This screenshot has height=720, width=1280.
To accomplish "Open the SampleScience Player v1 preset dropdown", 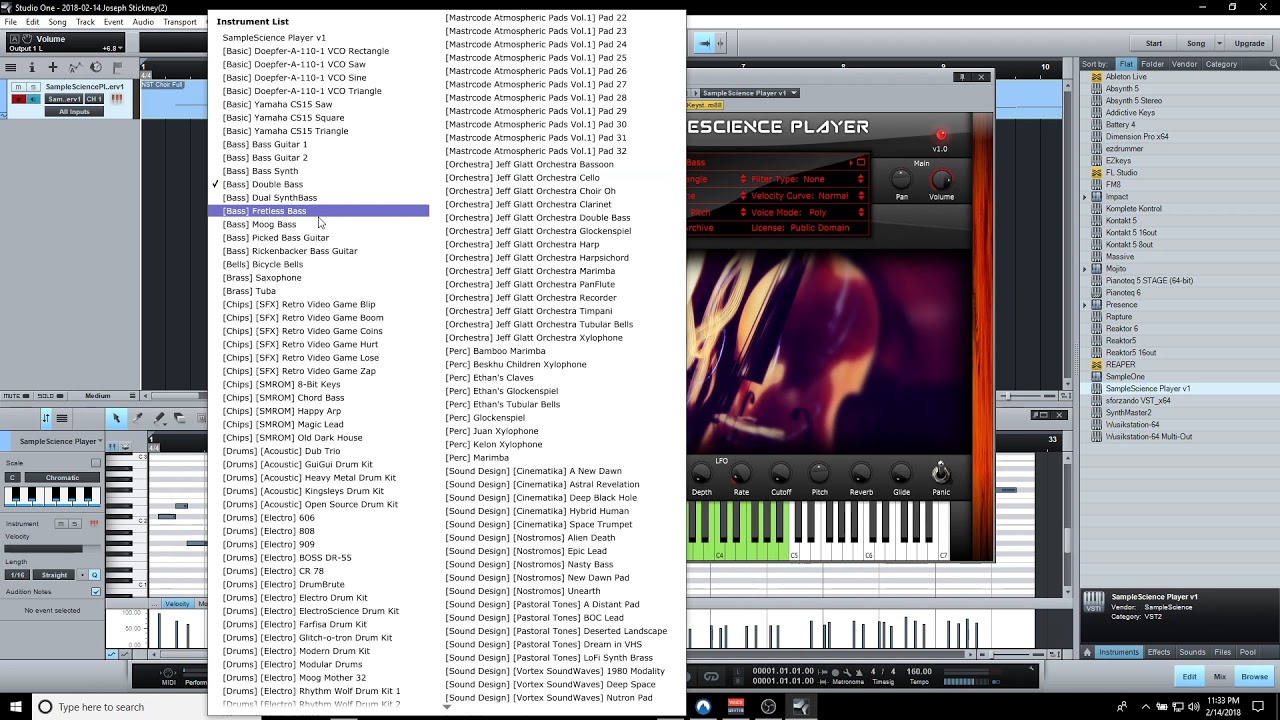I will pos(794,93).
